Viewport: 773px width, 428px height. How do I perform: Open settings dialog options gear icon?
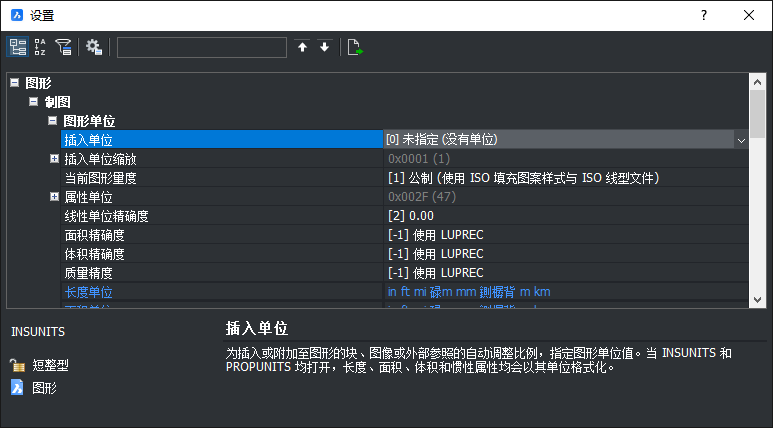click(x=94, y=47)
